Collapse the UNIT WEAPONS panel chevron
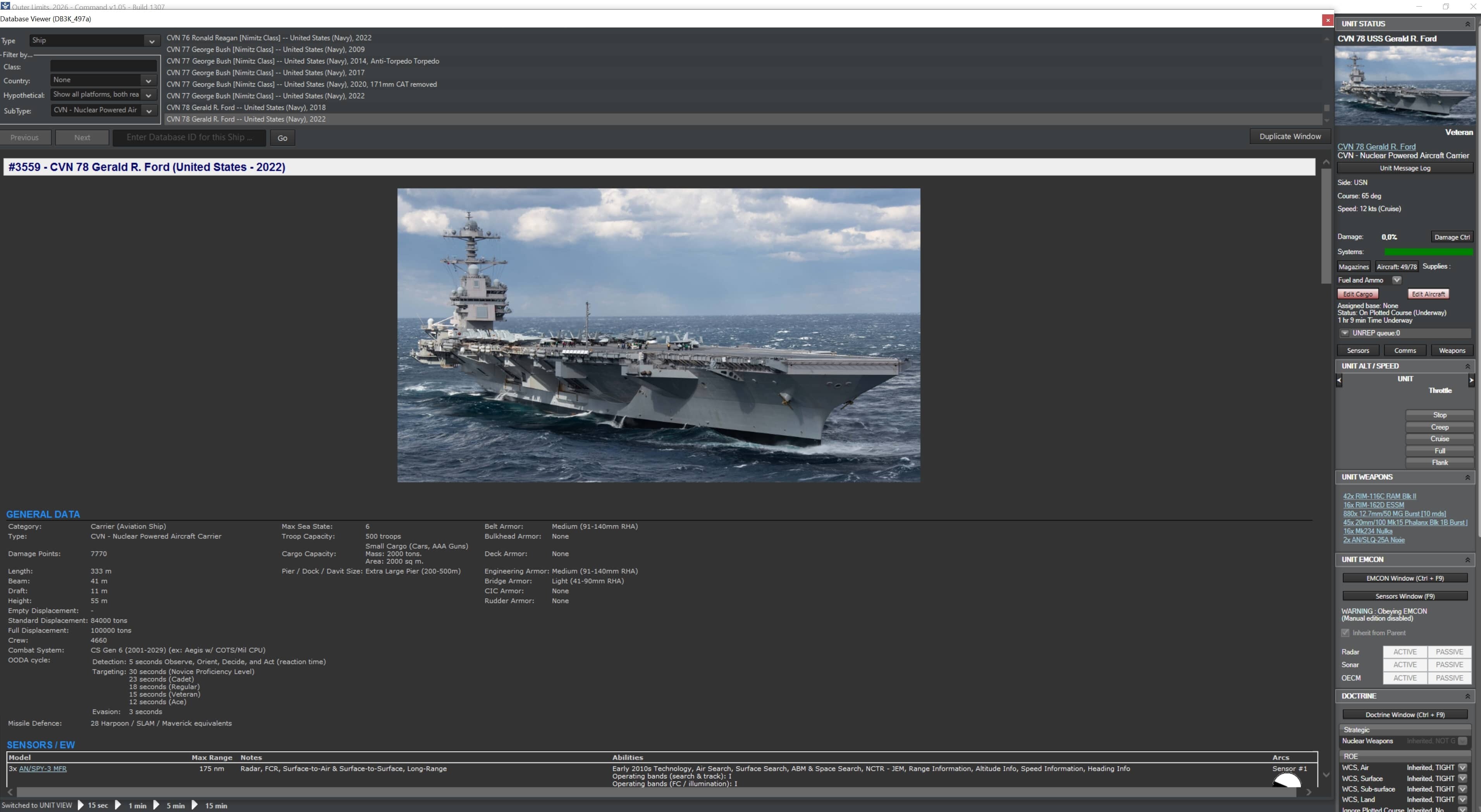 tap(1467, 477)
